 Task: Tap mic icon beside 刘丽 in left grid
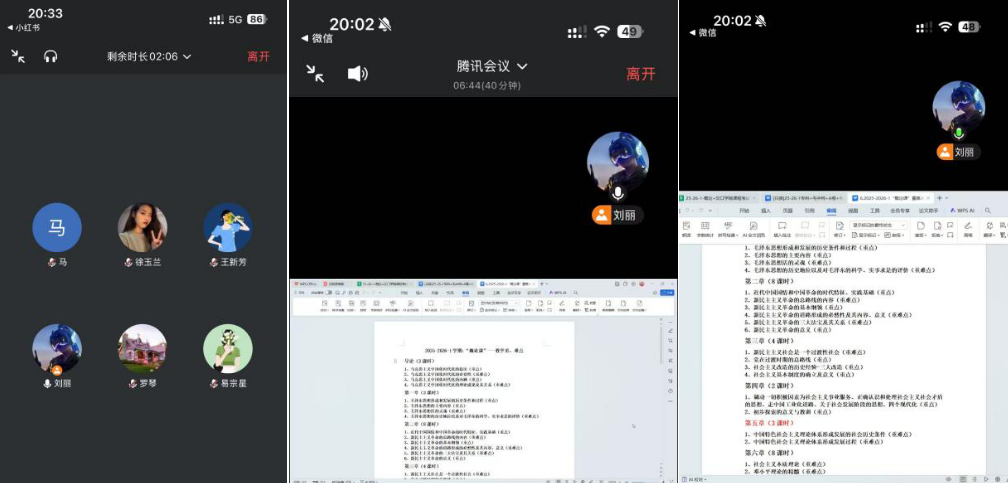(x=47, y=383)
